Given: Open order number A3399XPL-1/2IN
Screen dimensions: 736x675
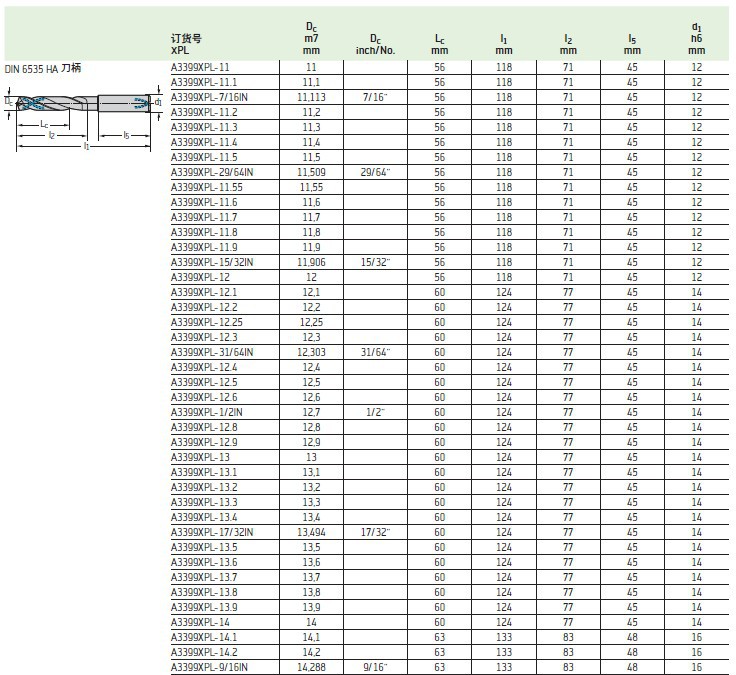Looking at the screenshot, I should 208,412.
